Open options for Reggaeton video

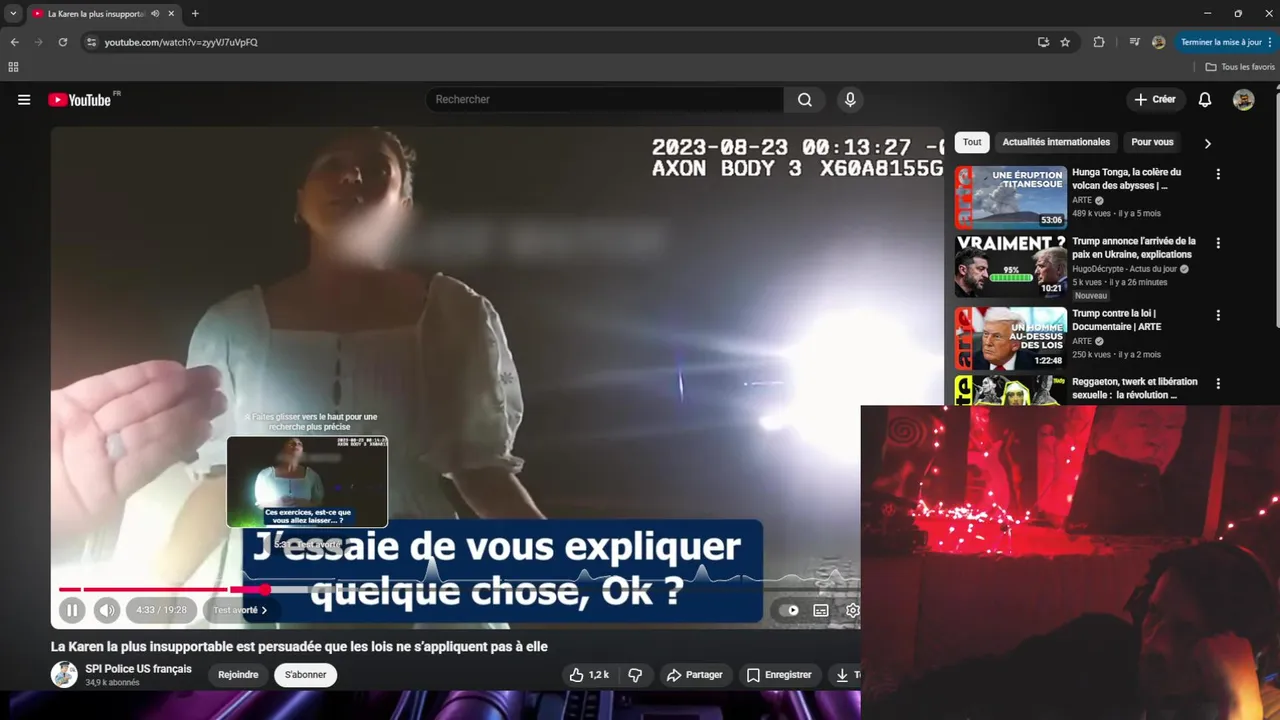click(x=1218, y=383)
